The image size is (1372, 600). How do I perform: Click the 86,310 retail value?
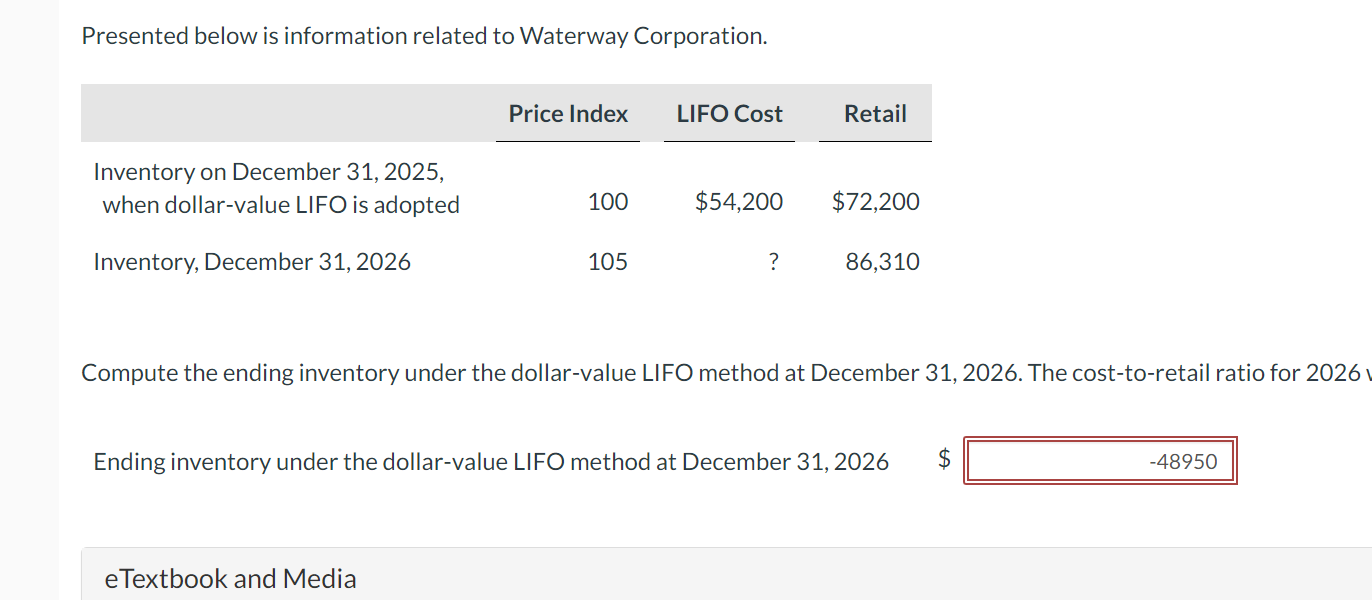(x=882, y=262)
